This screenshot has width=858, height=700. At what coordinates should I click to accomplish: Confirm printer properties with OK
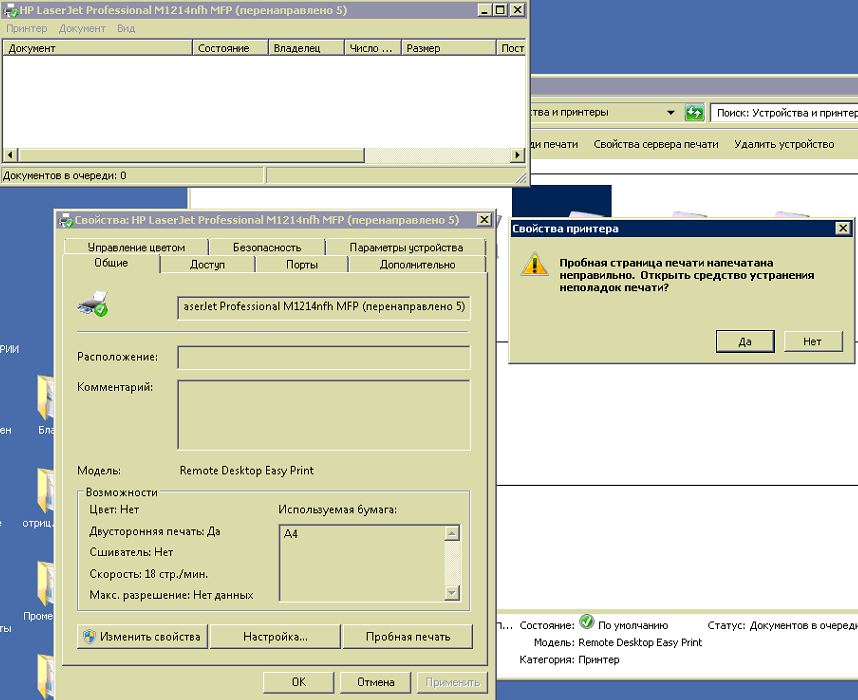click(x=299, y=682)
